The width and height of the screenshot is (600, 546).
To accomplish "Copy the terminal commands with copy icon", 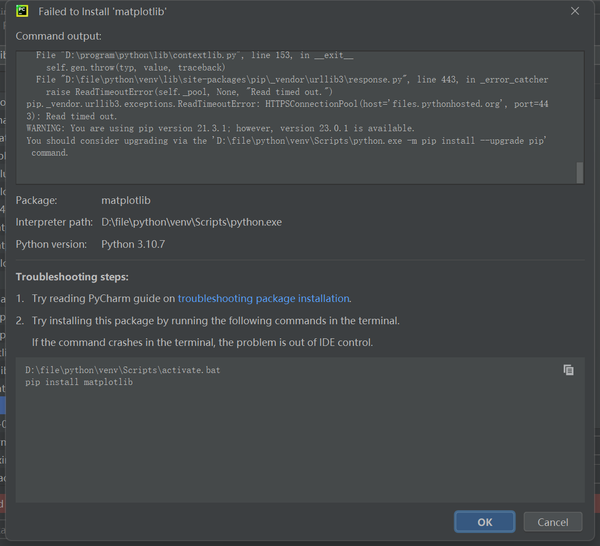I will [x=568, y=370].
